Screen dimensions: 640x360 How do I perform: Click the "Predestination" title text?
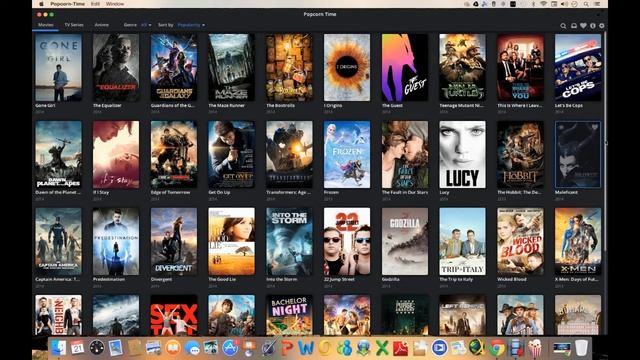(109, 280)
